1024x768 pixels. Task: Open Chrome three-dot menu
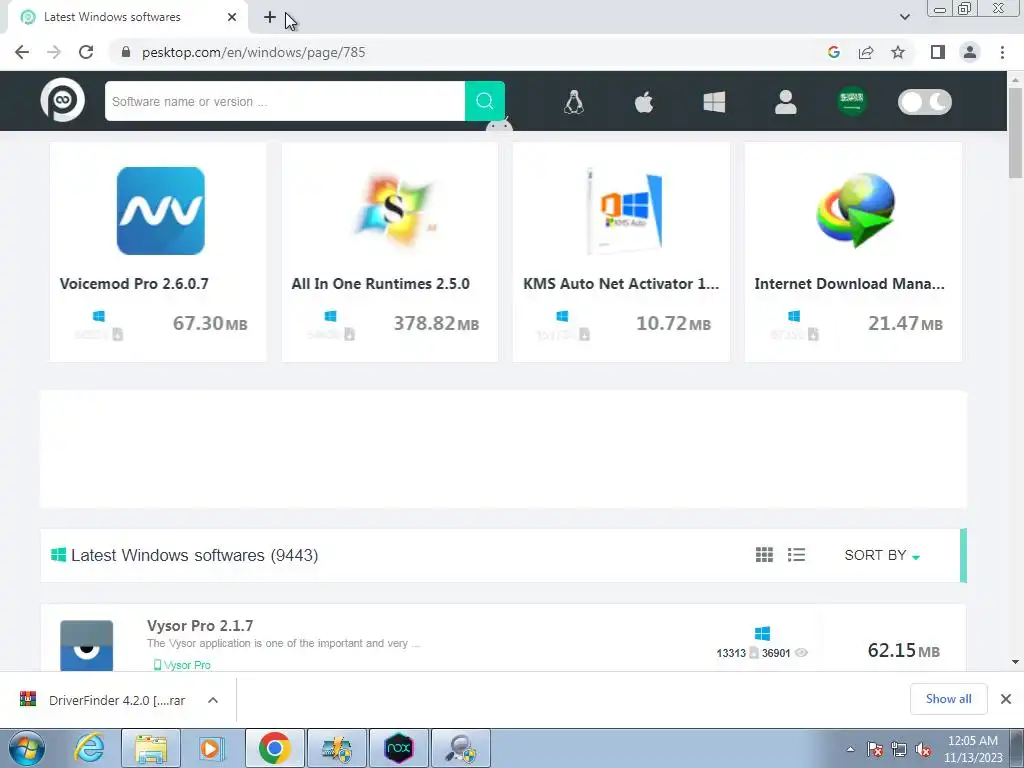coord(1002,52)
